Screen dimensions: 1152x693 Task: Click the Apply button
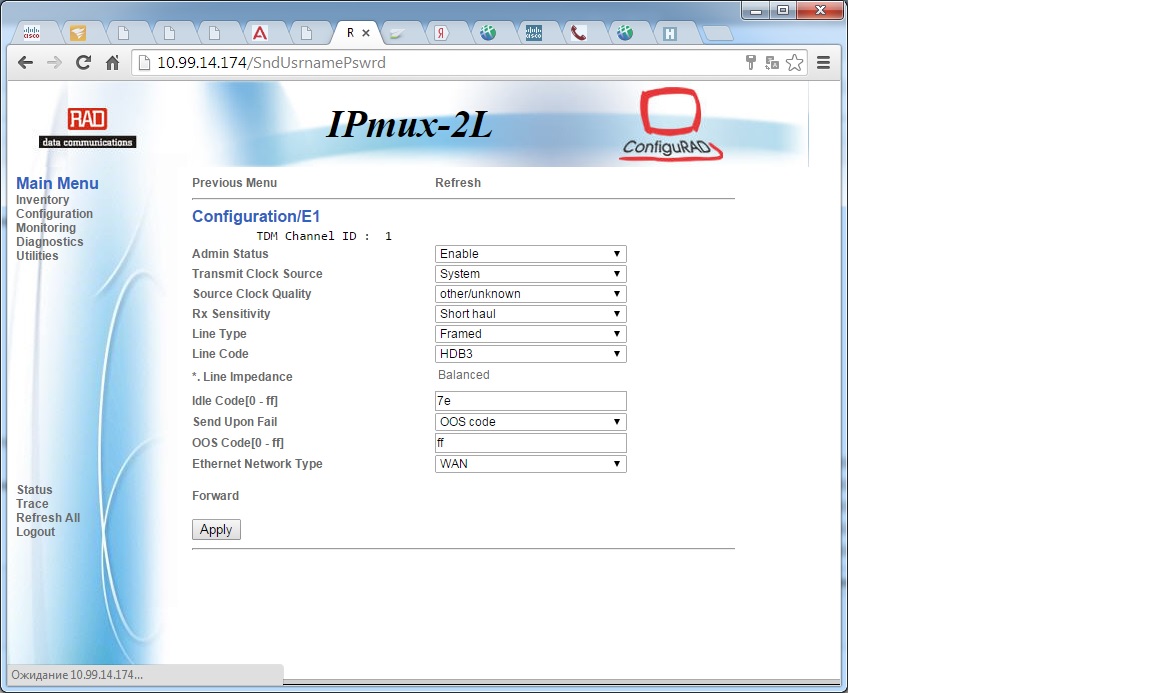coord(216,530)
